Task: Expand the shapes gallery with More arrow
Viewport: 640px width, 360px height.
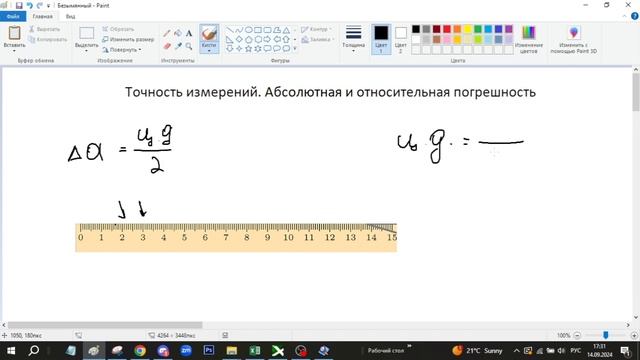Action: coord(295,49)
